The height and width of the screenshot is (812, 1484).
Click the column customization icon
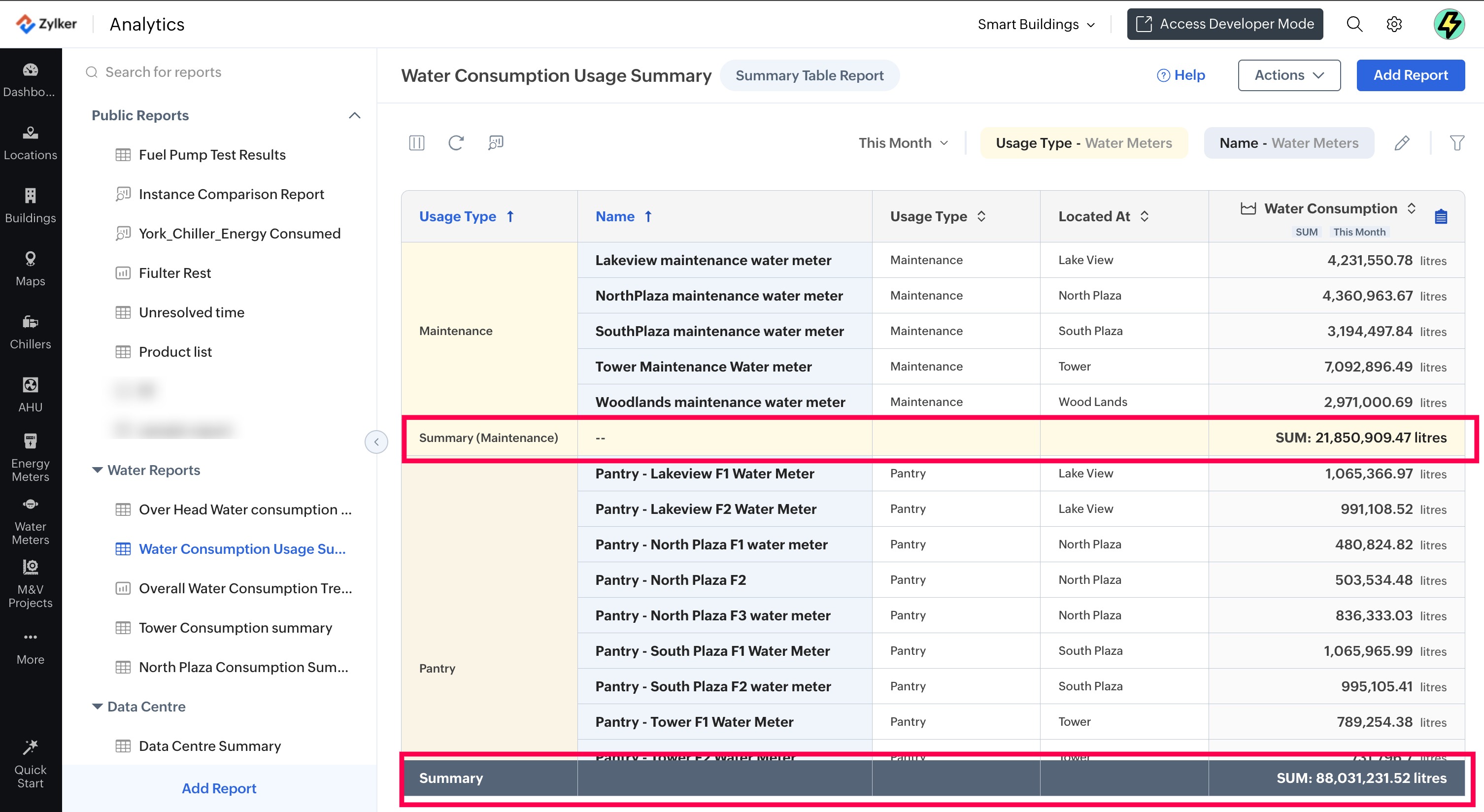(416, 142)
